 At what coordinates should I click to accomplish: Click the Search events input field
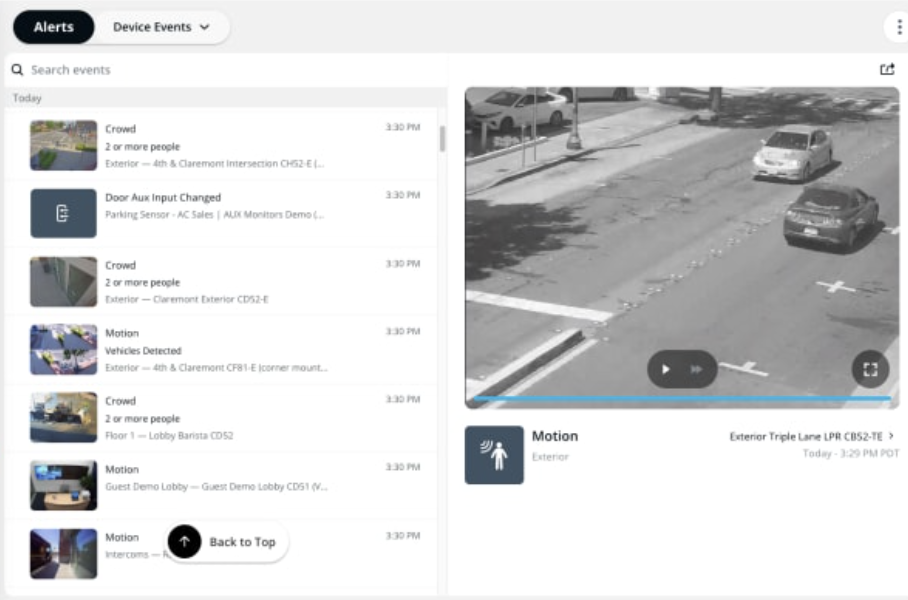pyautogui.click(x=100, y=70)
